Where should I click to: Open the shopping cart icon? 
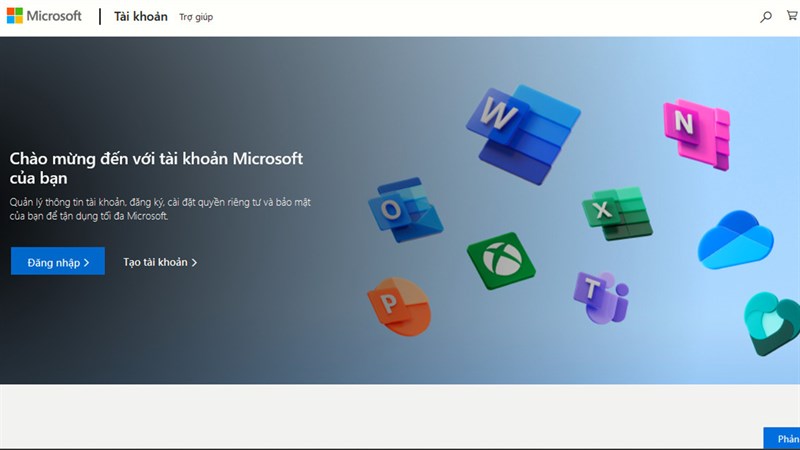click(x=792, y=16)
